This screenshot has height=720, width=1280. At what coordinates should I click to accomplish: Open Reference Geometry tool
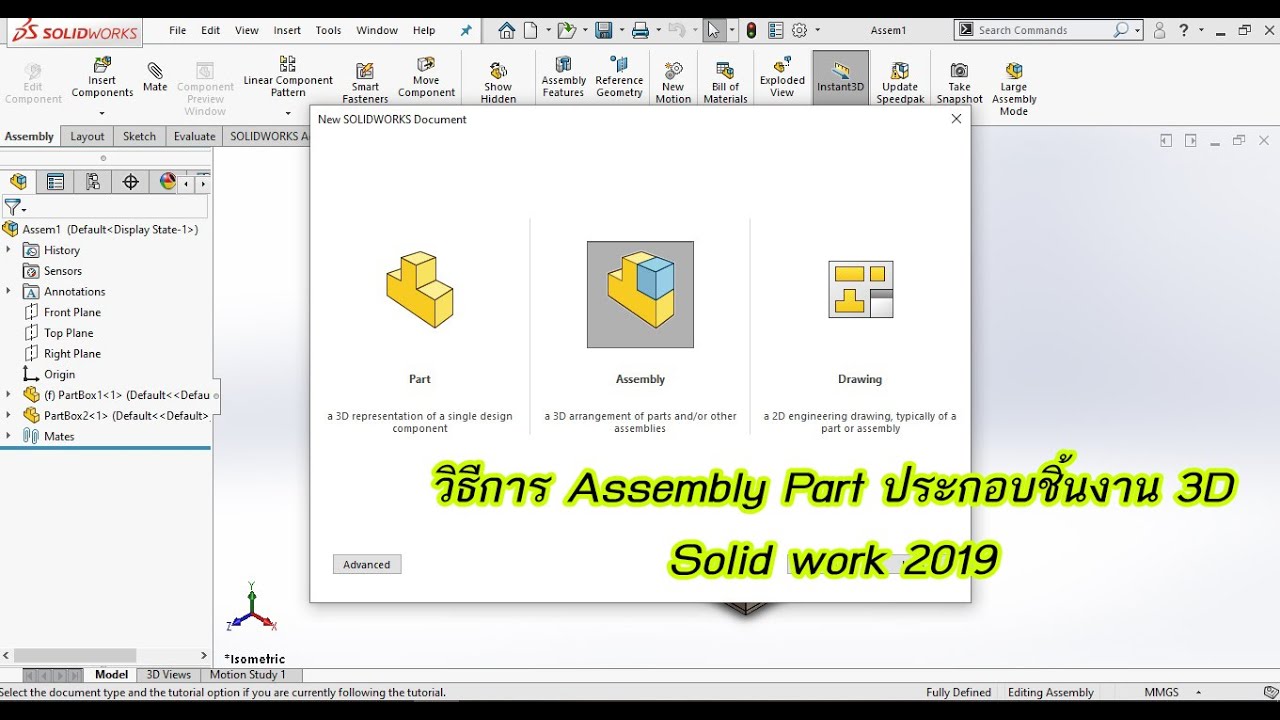click(x=619, y=77)
